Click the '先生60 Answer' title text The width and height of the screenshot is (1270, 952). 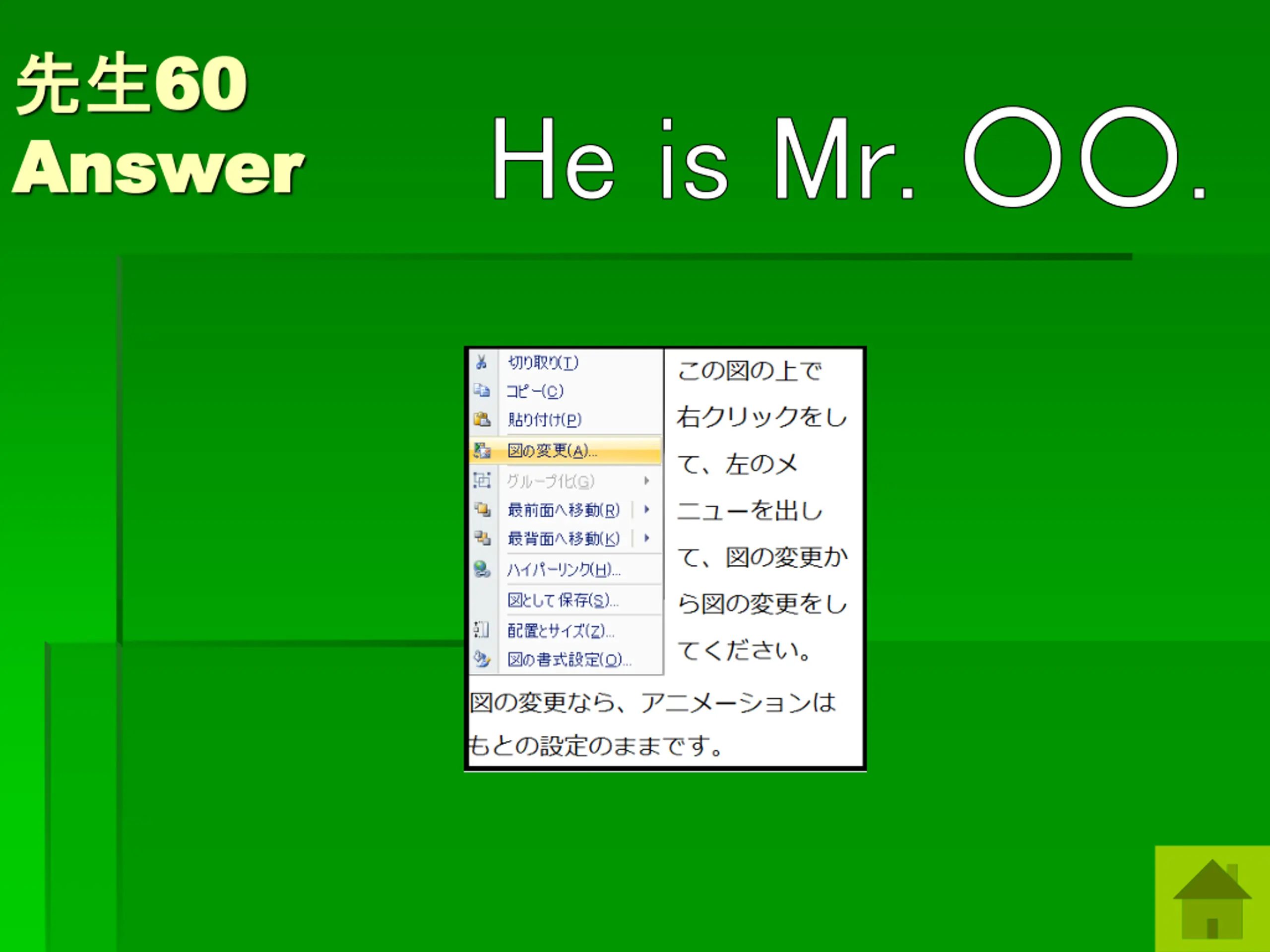click(158, 124)
